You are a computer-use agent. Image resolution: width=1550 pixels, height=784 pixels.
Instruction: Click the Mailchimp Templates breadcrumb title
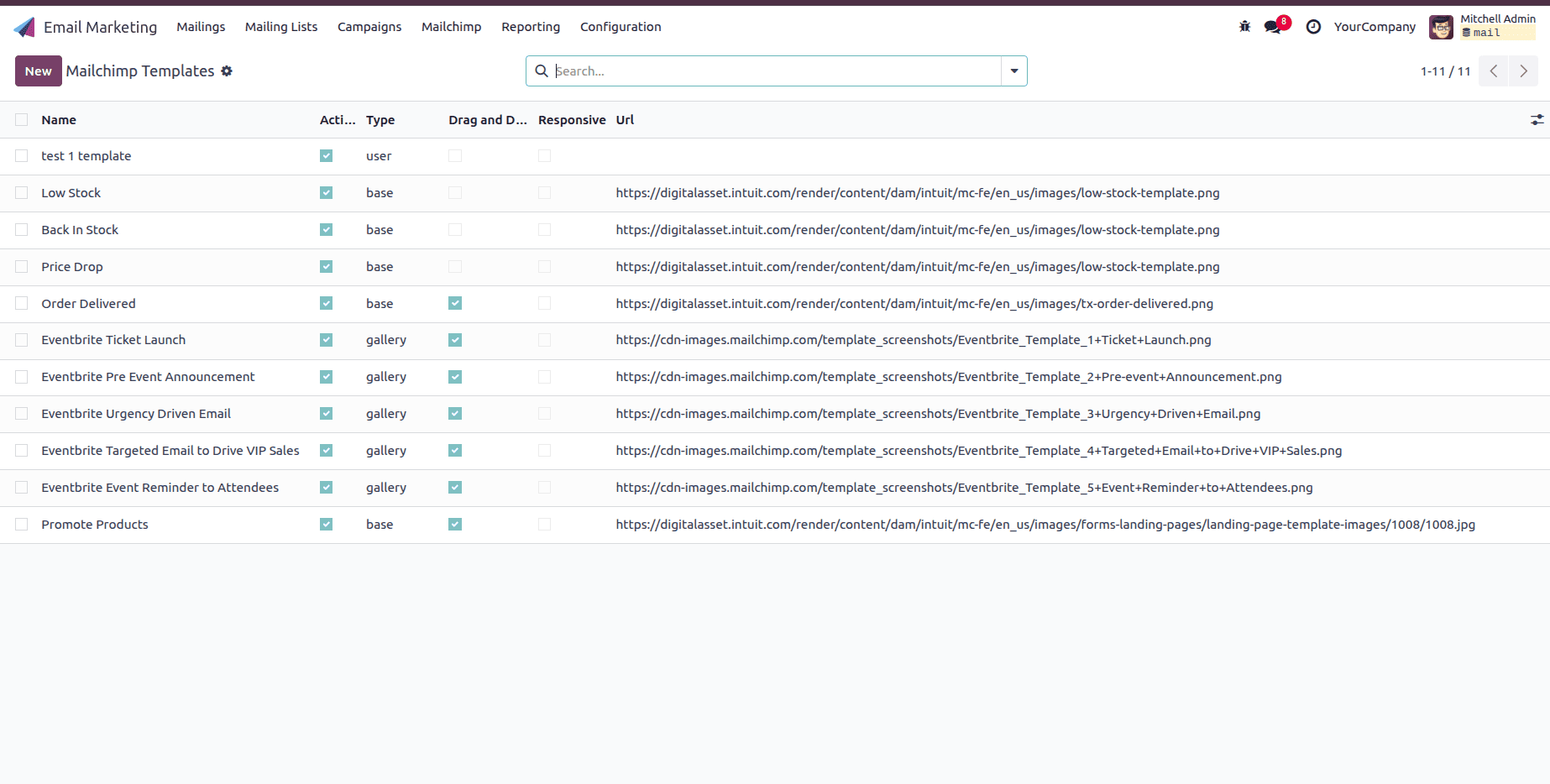(140, 71)
